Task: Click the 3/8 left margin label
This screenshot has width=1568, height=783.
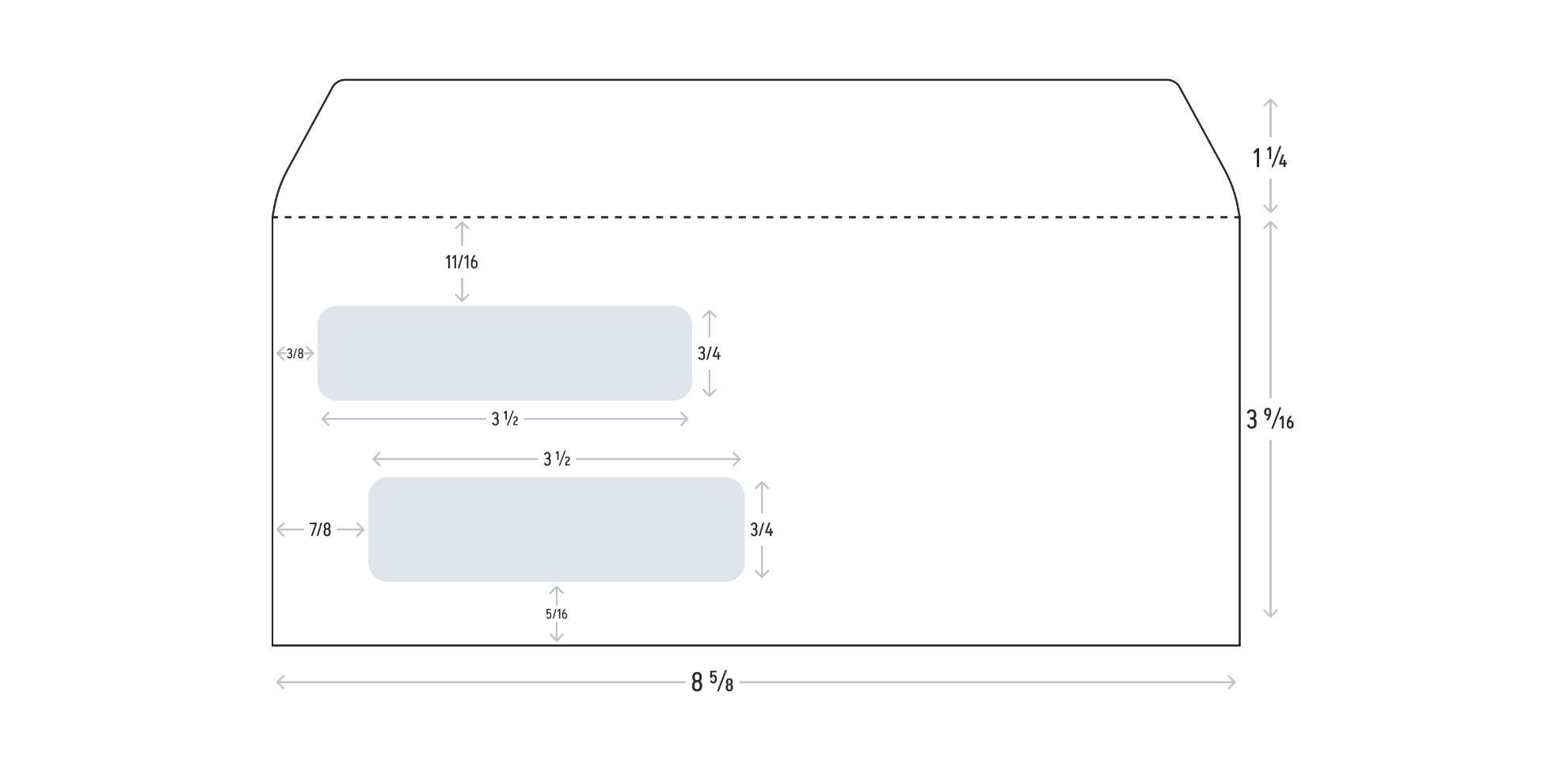Action: [x=295, y=354]
